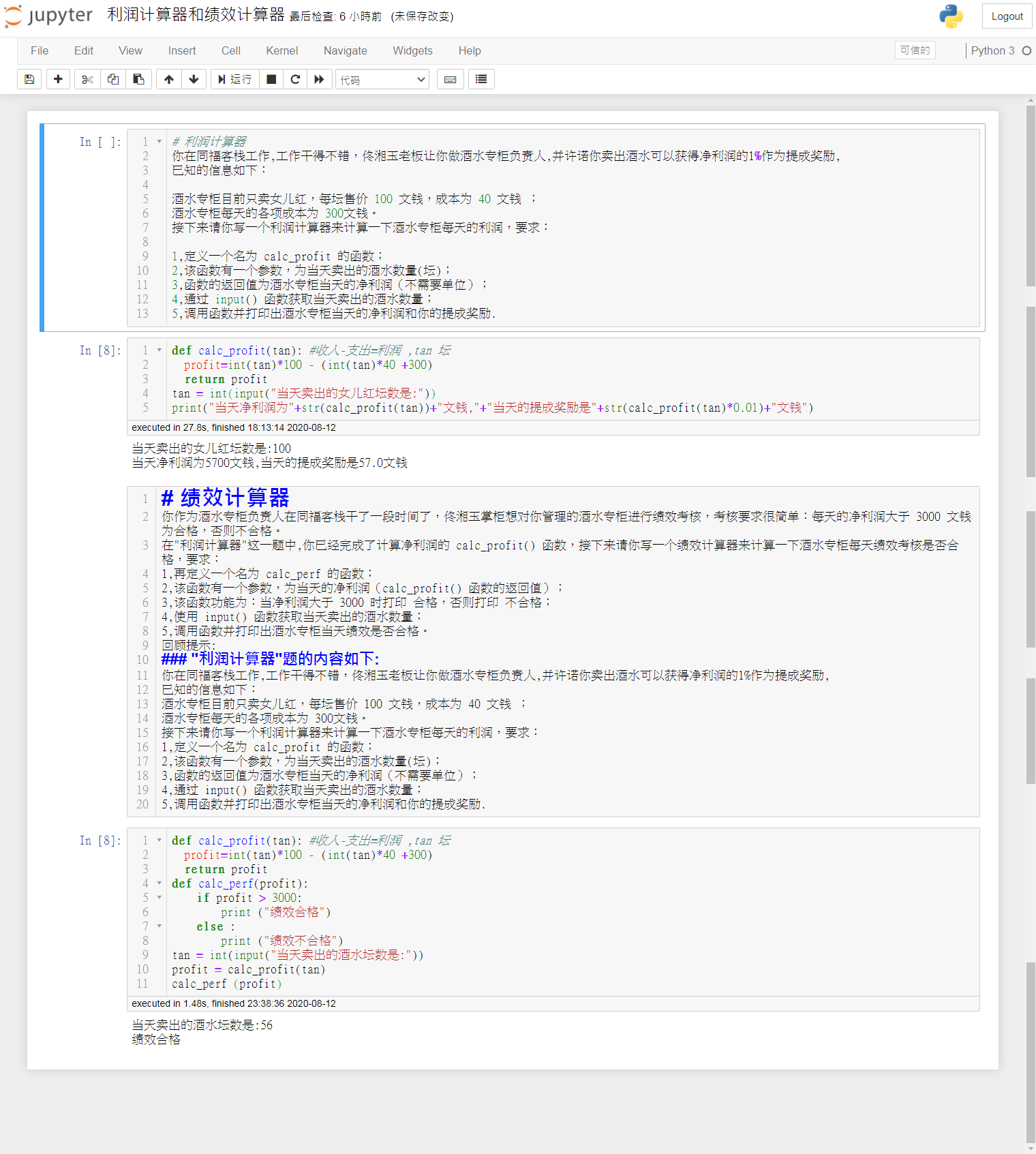Screen dimensions: 1036x1154
Task: Click the empty In [ ]: prompt
Action: coord(100,142)
